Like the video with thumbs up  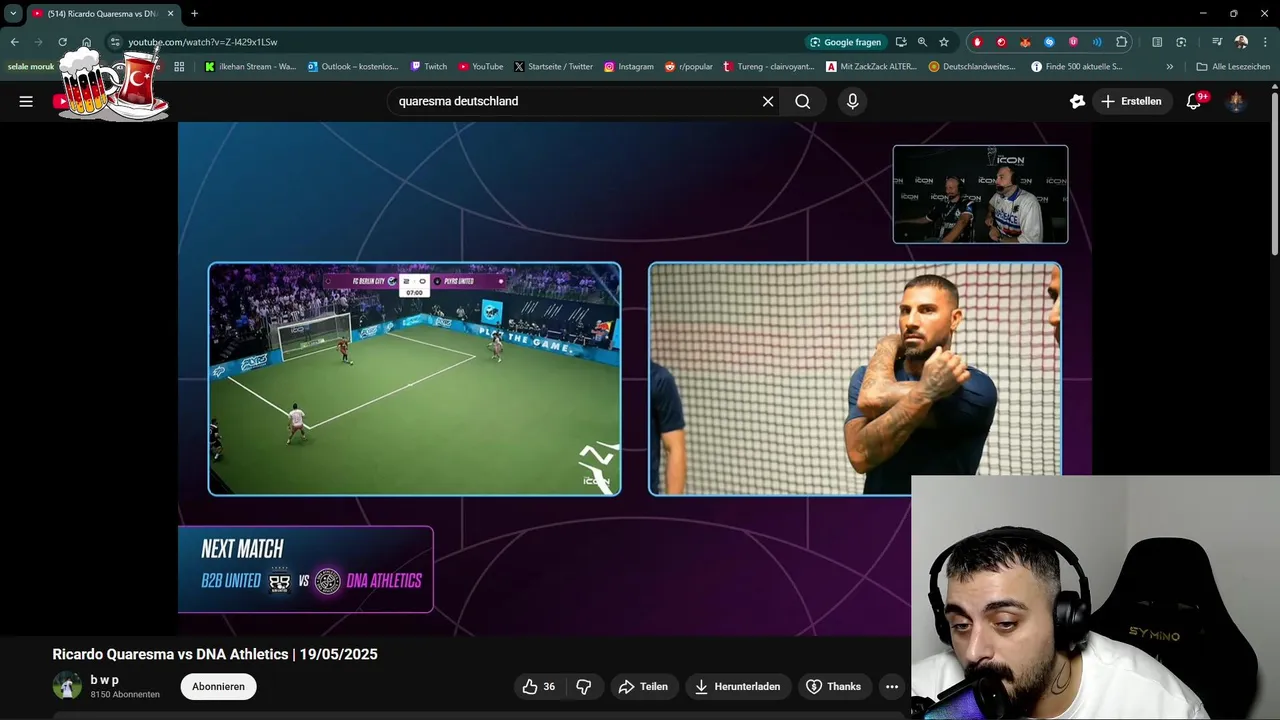[539, 686]
